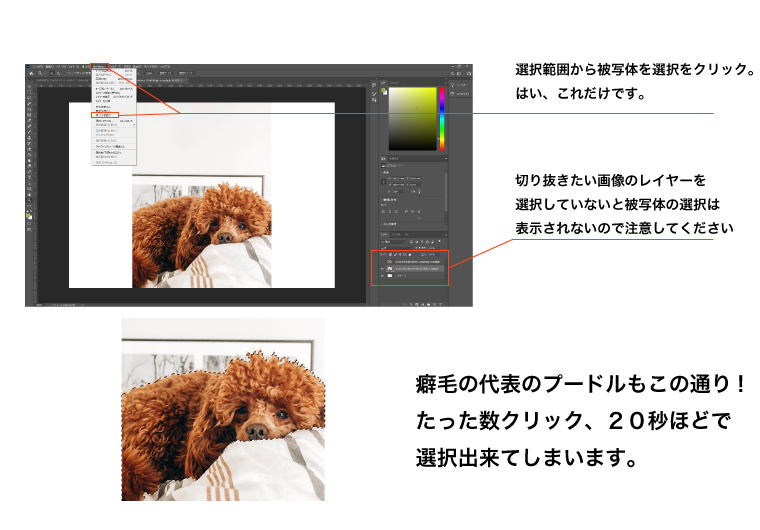Select the Eraser tool
This screenshot has height=530, width=760.
point(29,149)
